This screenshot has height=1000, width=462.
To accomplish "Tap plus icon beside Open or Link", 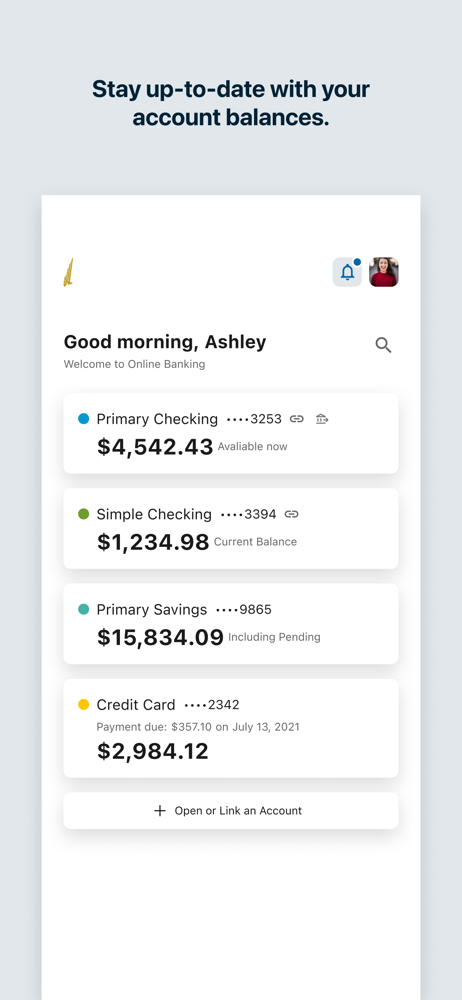I will coord(160,811).
